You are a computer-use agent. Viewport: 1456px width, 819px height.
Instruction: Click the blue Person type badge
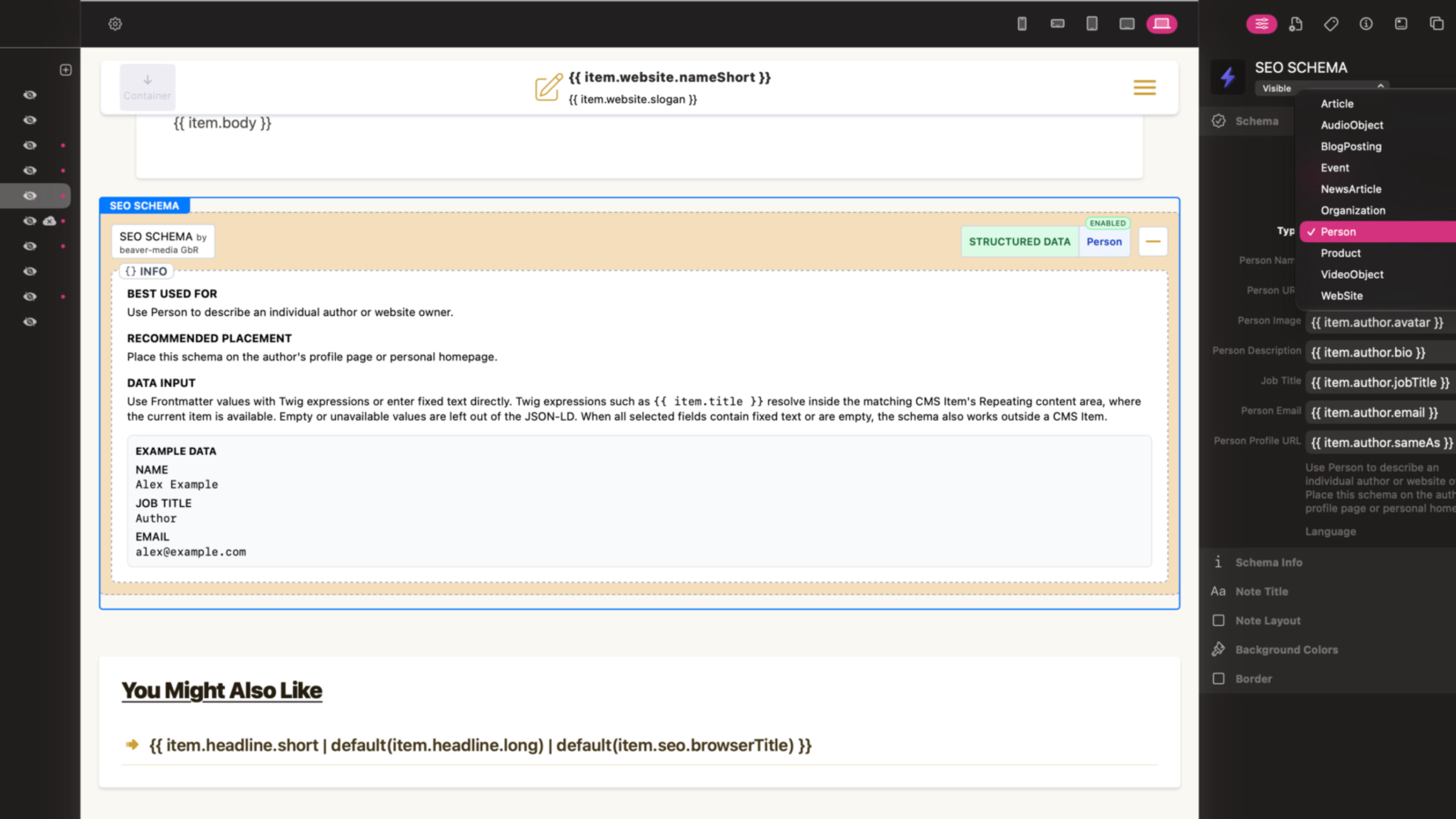[x=1104, y=242]
